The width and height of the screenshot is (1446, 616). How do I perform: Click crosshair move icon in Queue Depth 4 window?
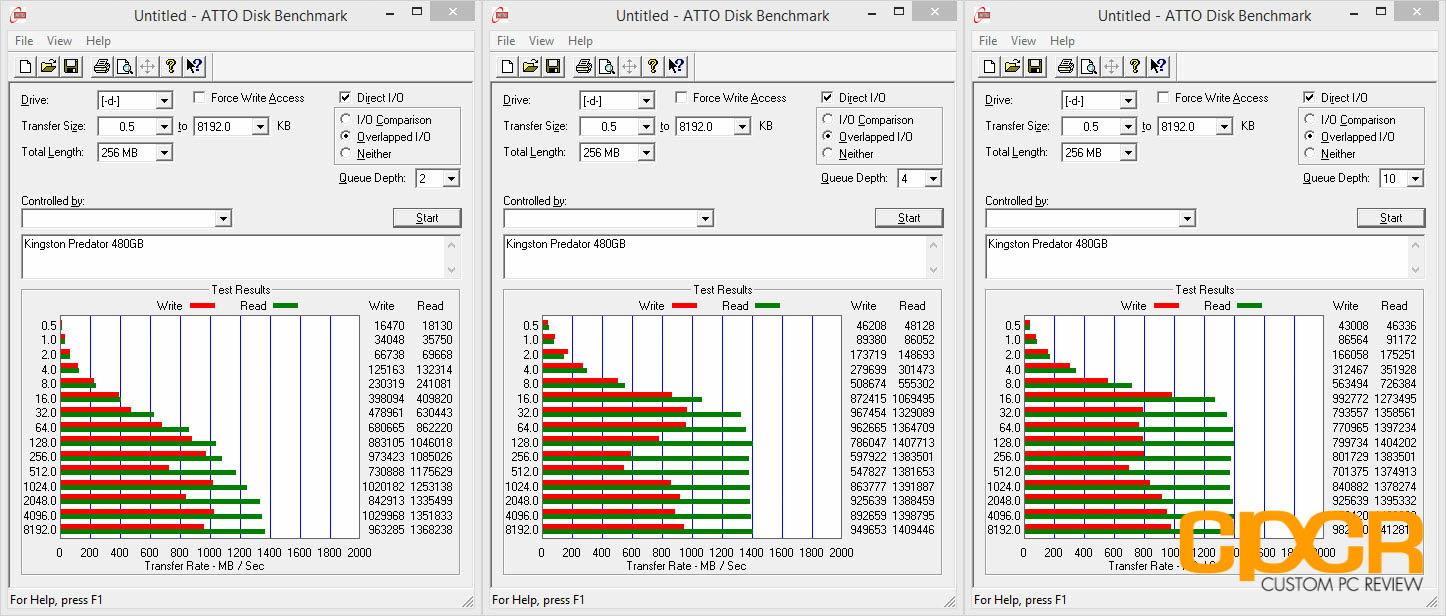point(629,66)
